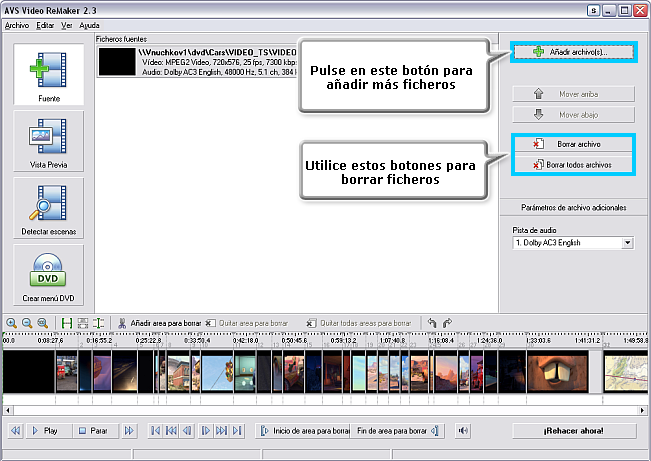Redo the last action
Viewport: 651px width, 461px height.
coord(447,323)
